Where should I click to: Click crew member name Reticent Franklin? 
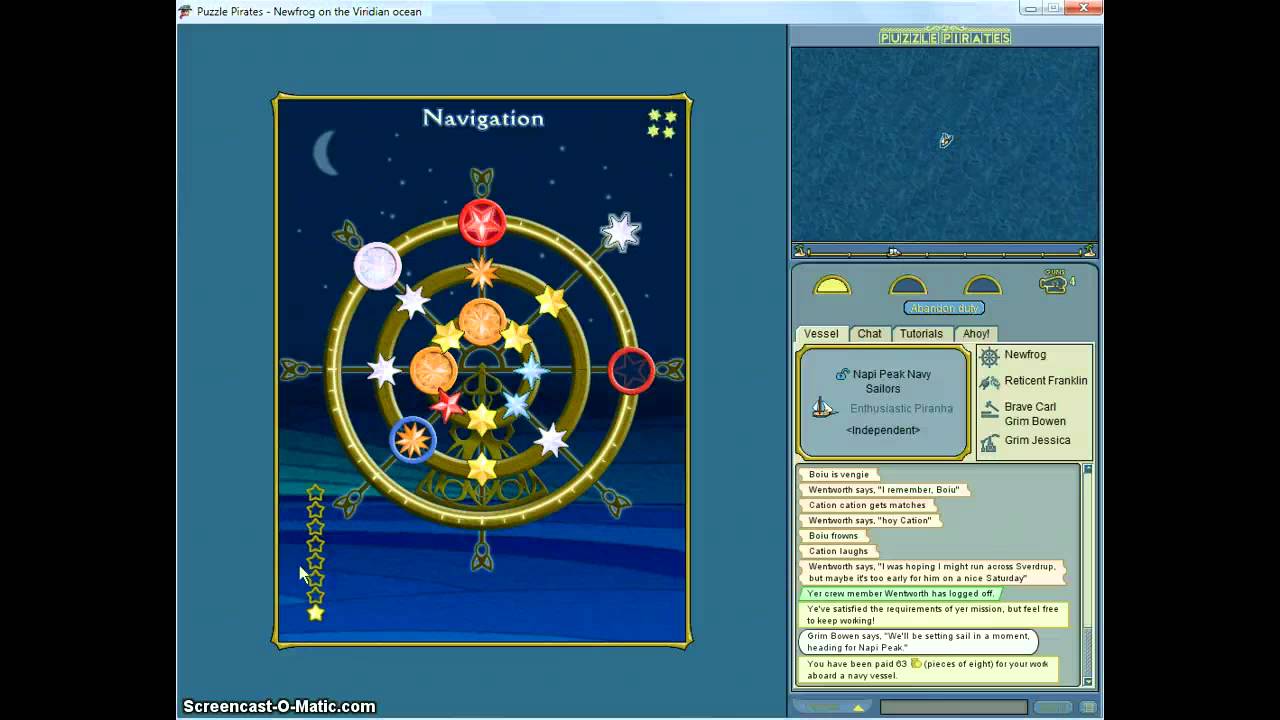[1046, 381]
